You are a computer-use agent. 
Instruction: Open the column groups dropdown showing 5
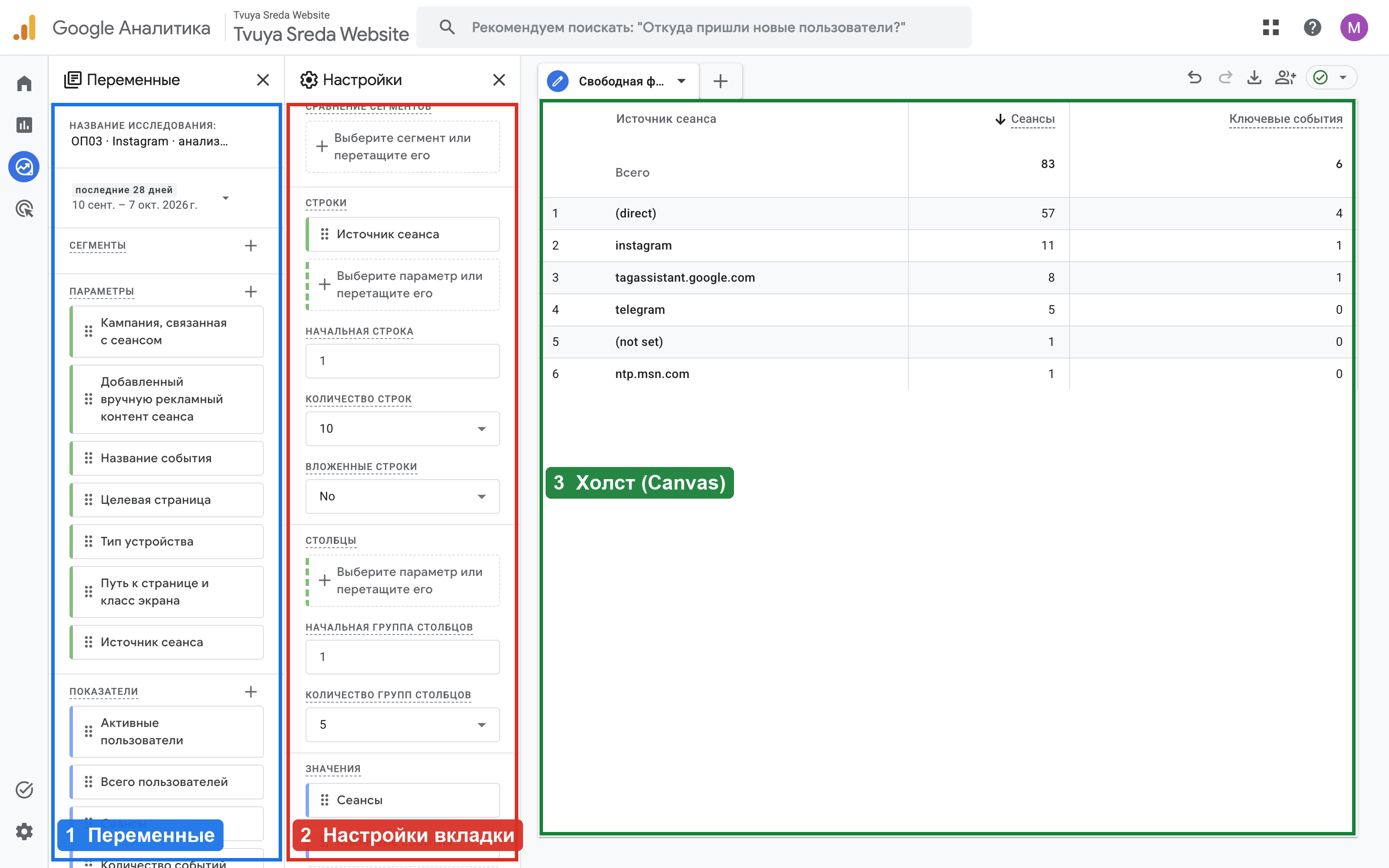pyautogui.click(x=402, y=724)
